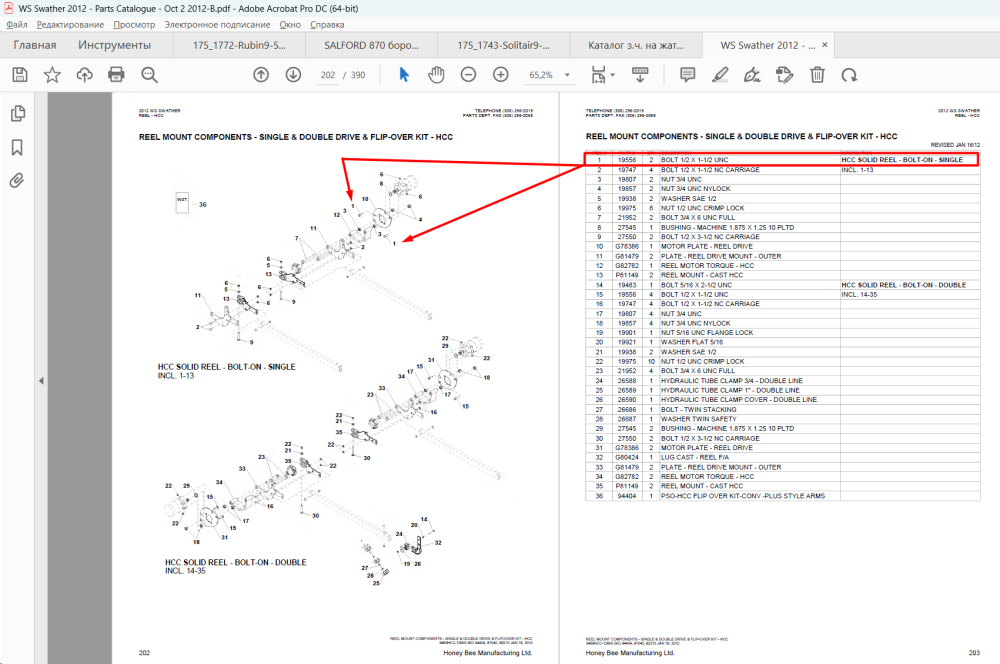
Task: Click HYDRAULIC TUBE CLAMP COVER - DOUBLE LINE
Action: [x=739, y=399]
